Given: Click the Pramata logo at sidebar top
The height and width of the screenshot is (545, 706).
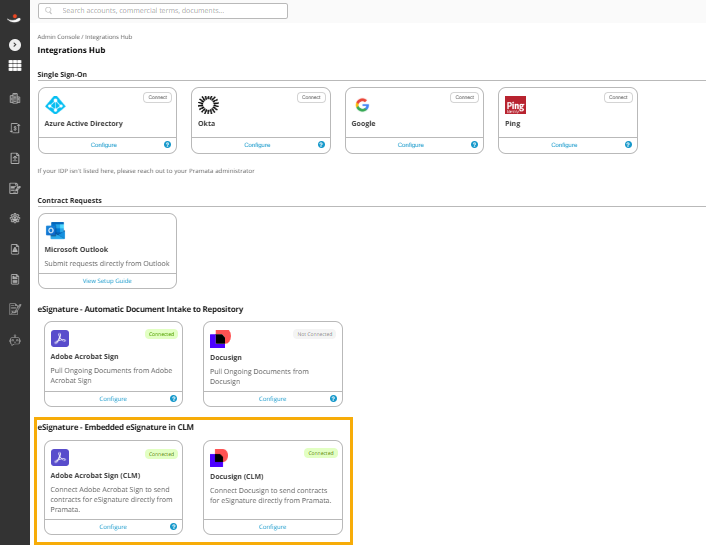Looking at the screenshot, I should (x=14, y=17).
